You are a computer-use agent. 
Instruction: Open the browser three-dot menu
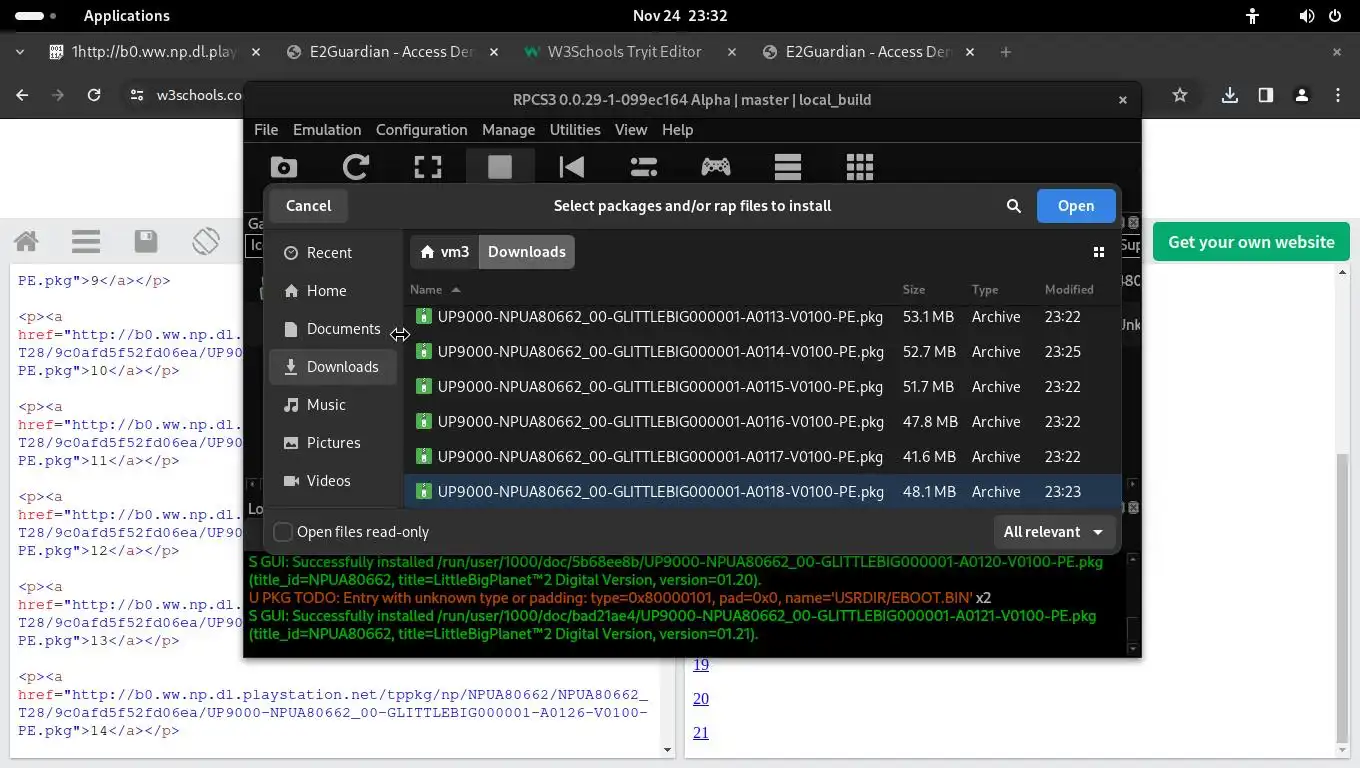tap(1338, 95)
